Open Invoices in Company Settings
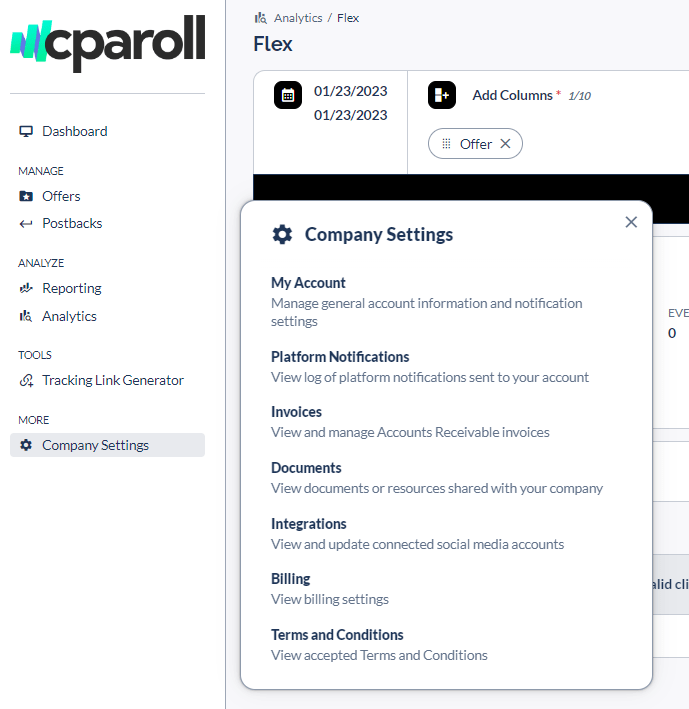The width and height of the screenshot is (689, 709). 296,412
